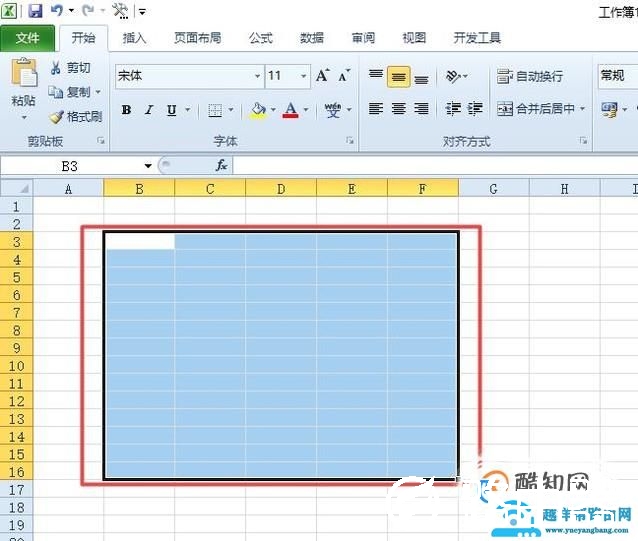Open the font size 11 dropdown
This screenshot has width=638, height=541.
pos(303,76)
